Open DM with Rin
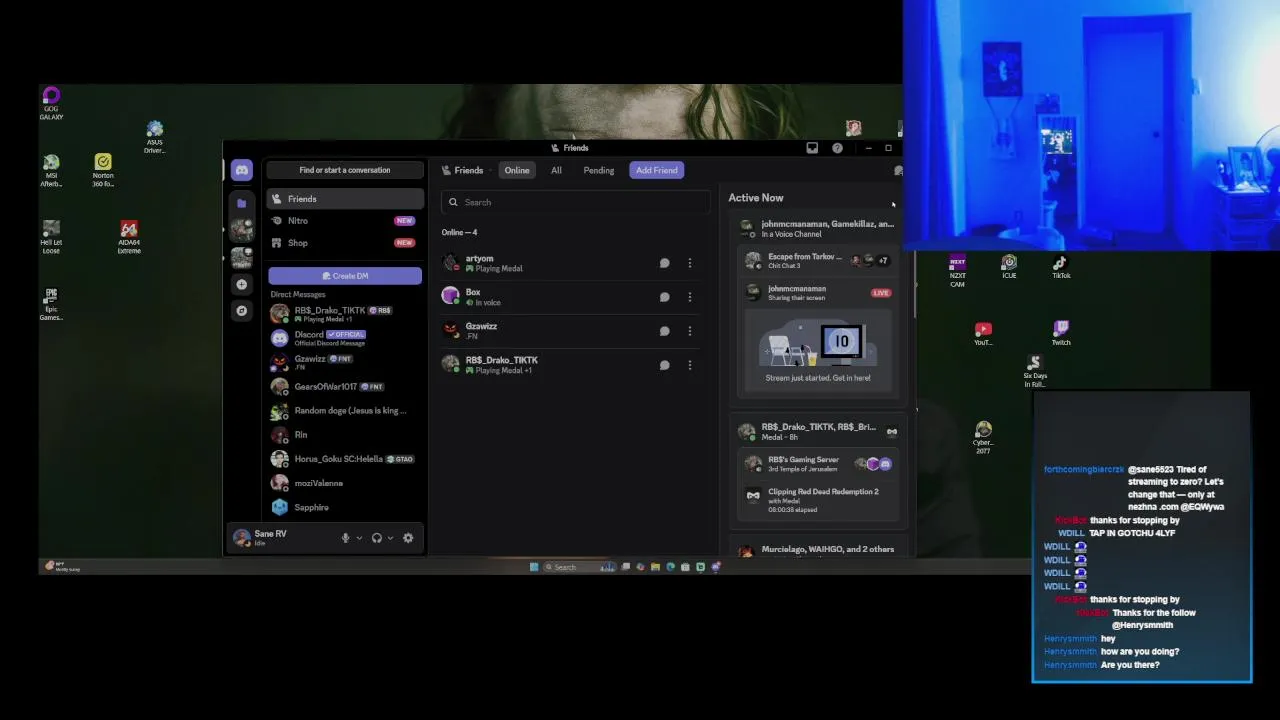Image resolution: width=1280 pixels, height=720 pixels. (345, 435)
